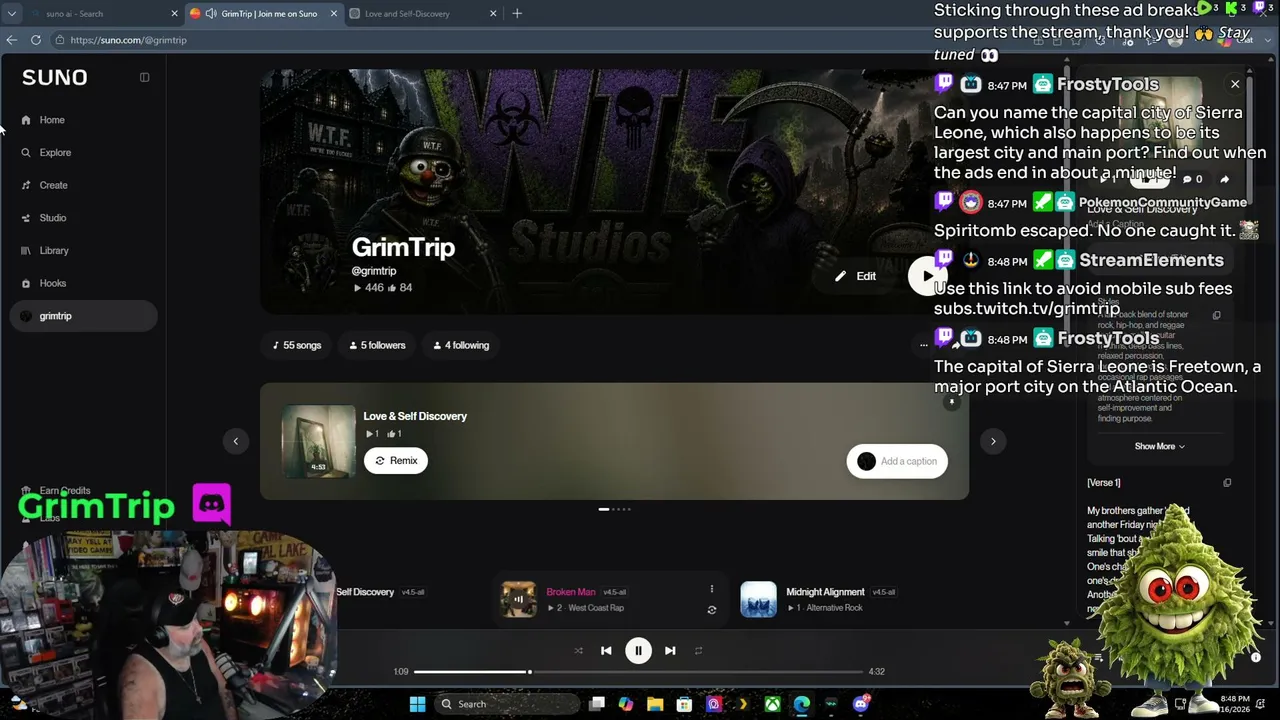
Task: Open the Windows Start menu
Action: (417, 704)
